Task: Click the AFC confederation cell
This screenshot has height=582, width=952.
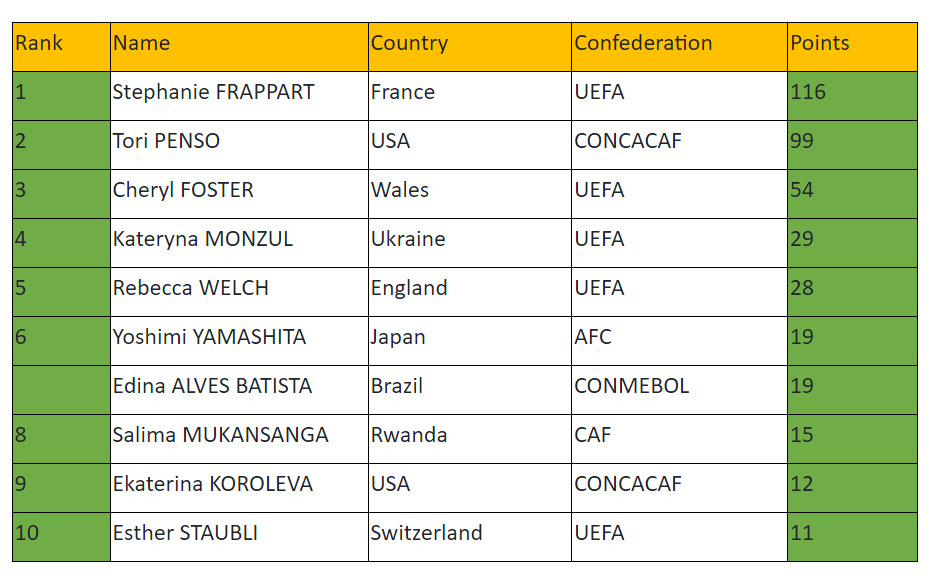Action: pyautogui.click(x=678, y=339)
